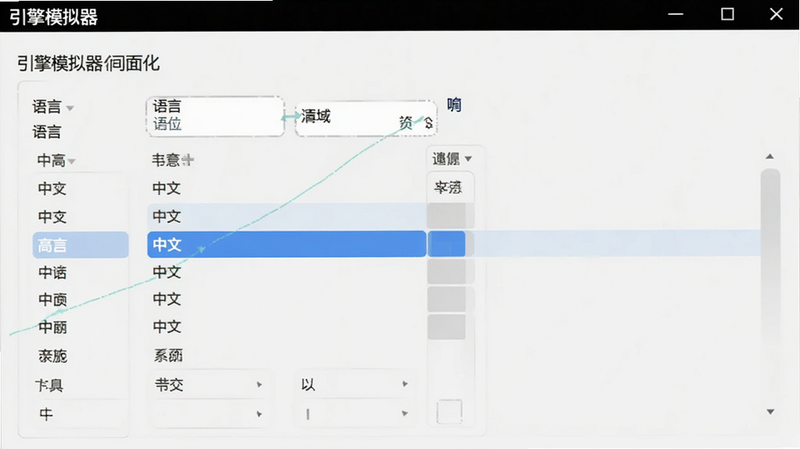Select 高言 in the left list
This screenshot has width=800, height=449.
tap(81, 245)
